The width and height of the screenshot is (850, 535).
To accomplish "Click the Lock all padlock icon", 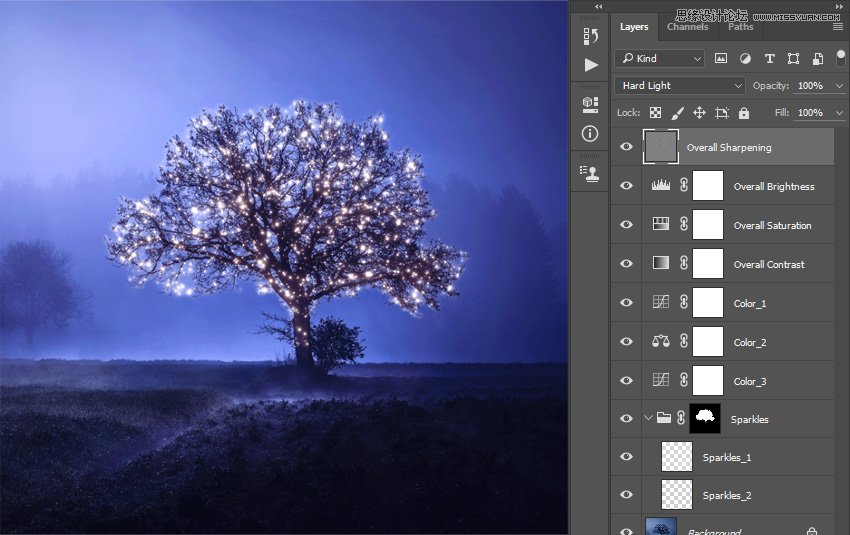I will (x=744, y=113).
